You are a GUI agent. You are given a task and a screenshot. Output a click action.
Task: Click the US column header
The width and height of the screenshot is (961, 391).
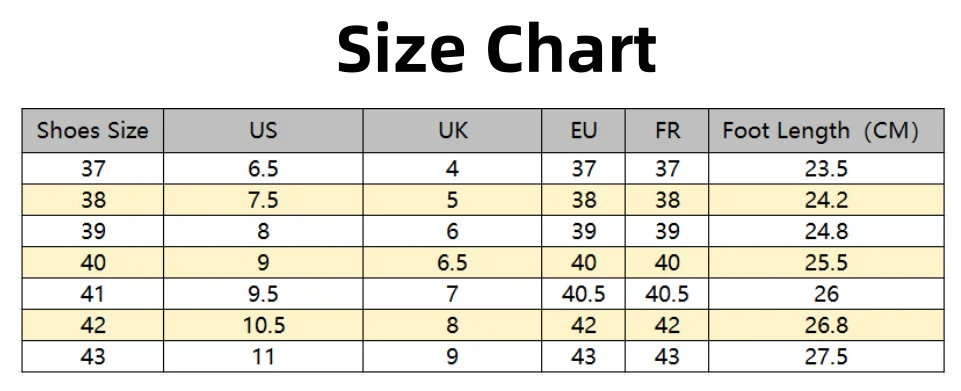click(263, 131)
